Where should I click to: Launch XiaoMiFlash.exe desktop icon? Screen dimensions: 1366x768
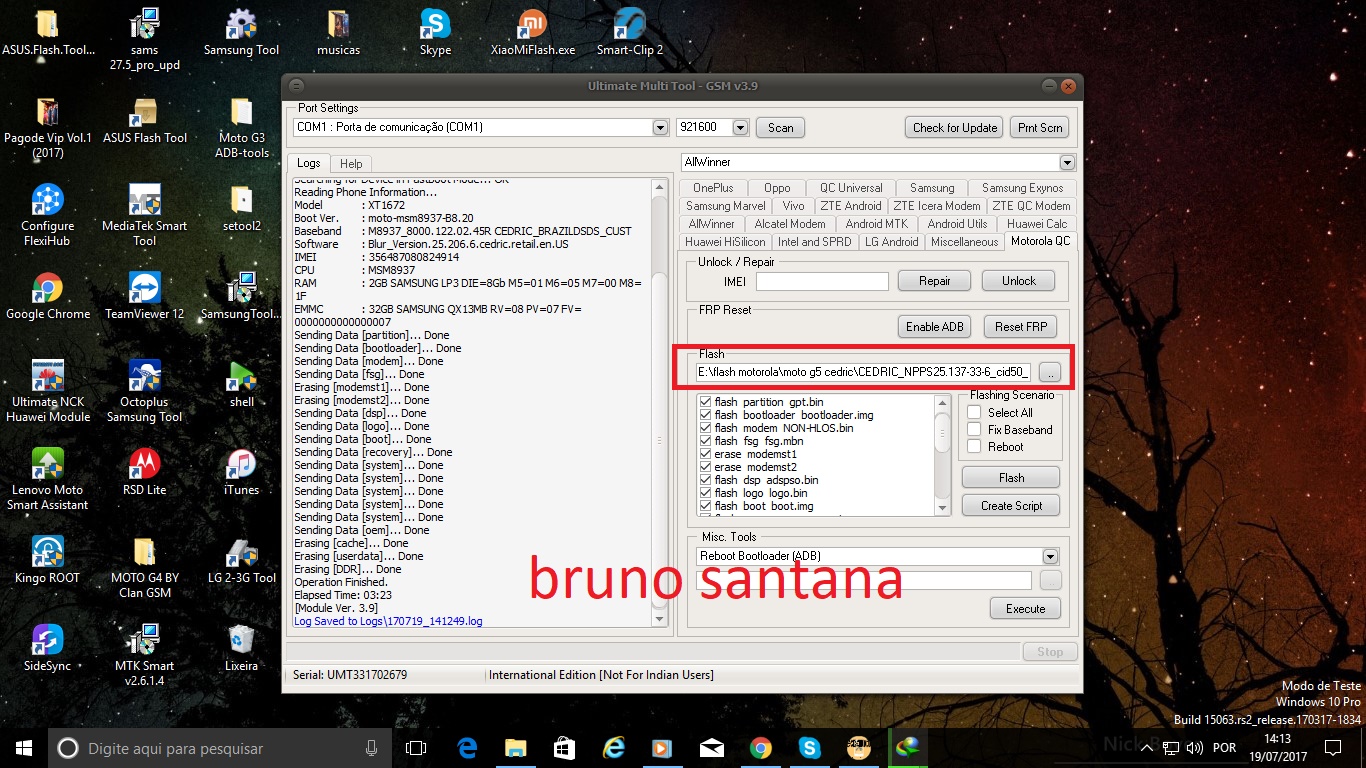[x=533, y=32]
